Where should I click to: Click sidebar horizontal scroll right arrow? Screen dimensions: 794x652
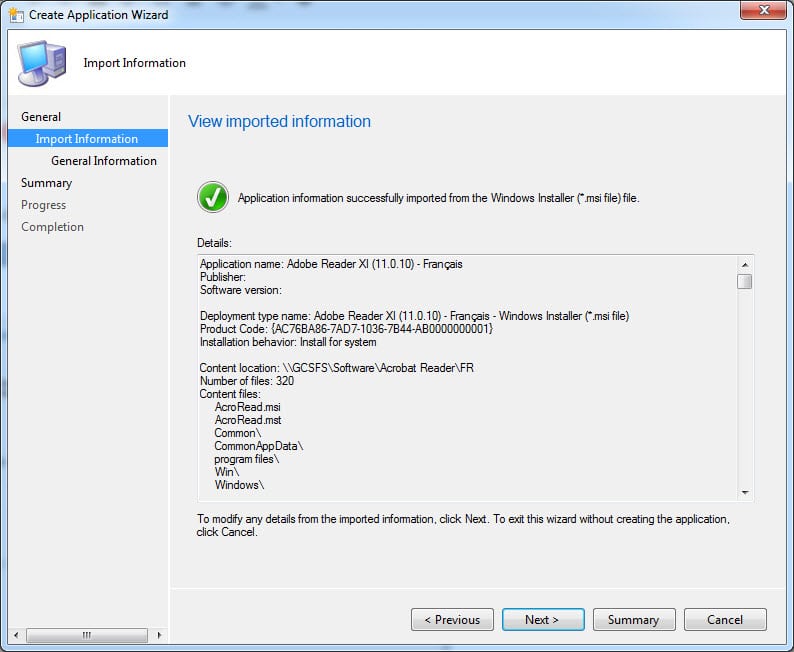click(158, 635)
